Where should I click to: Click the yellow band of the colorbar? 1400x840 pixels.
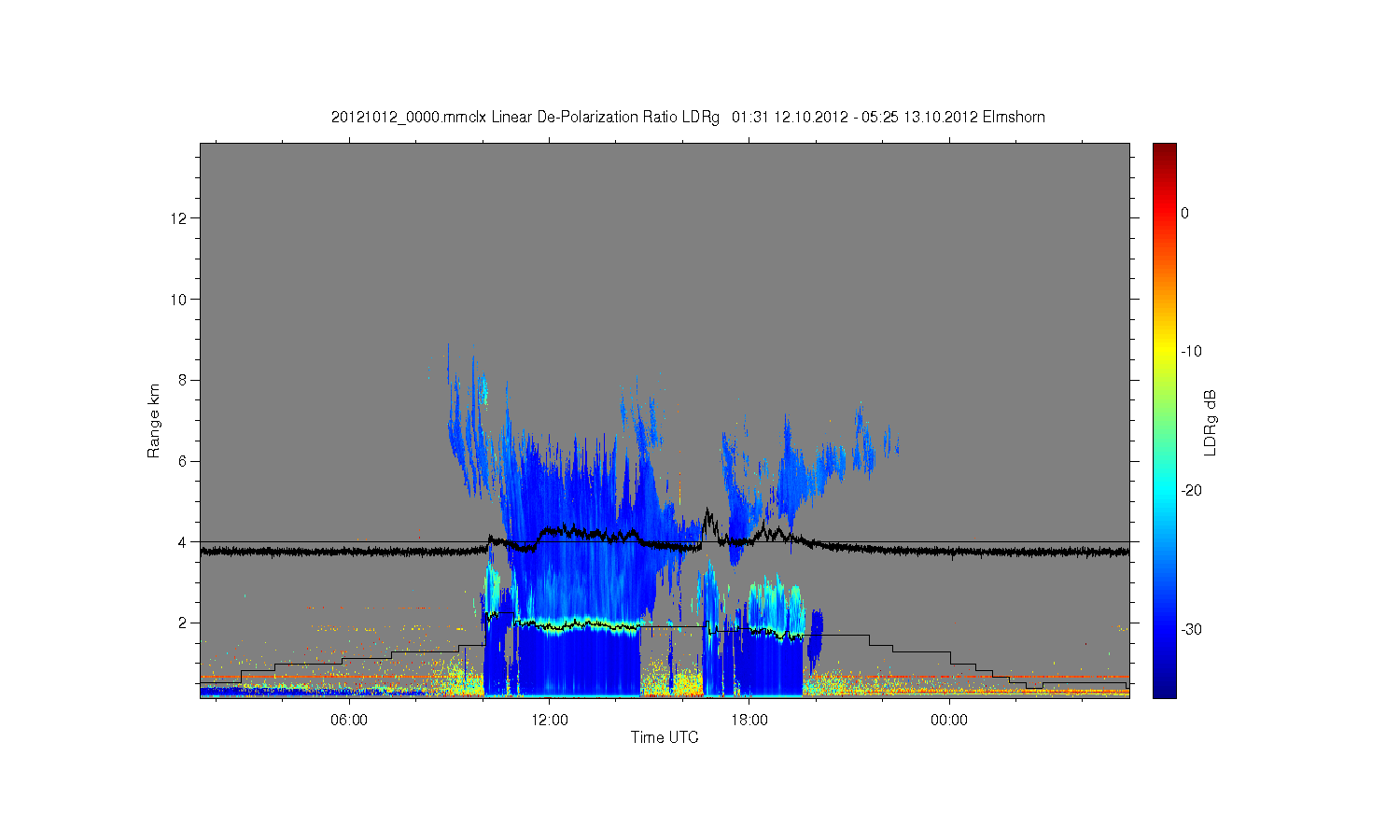point(1164,352)
